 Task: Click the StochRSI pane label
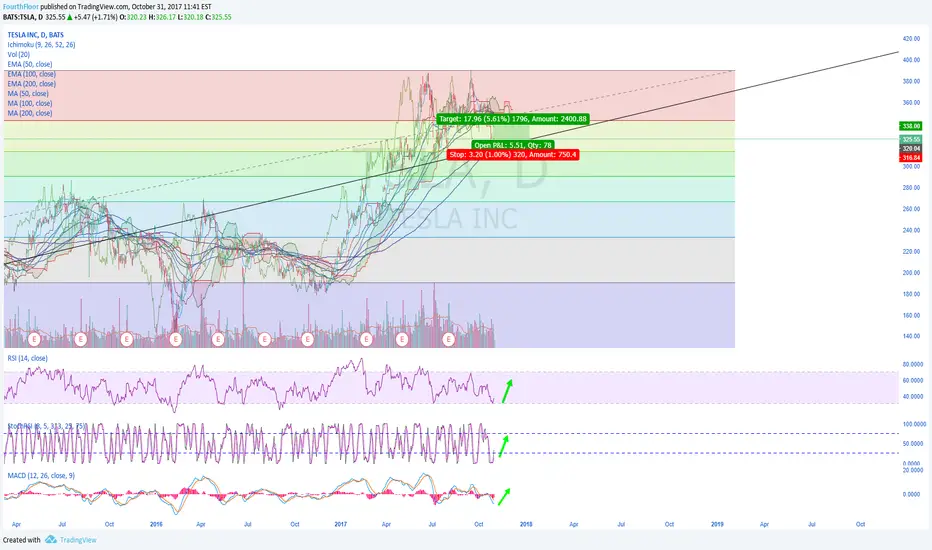[46, 426]
